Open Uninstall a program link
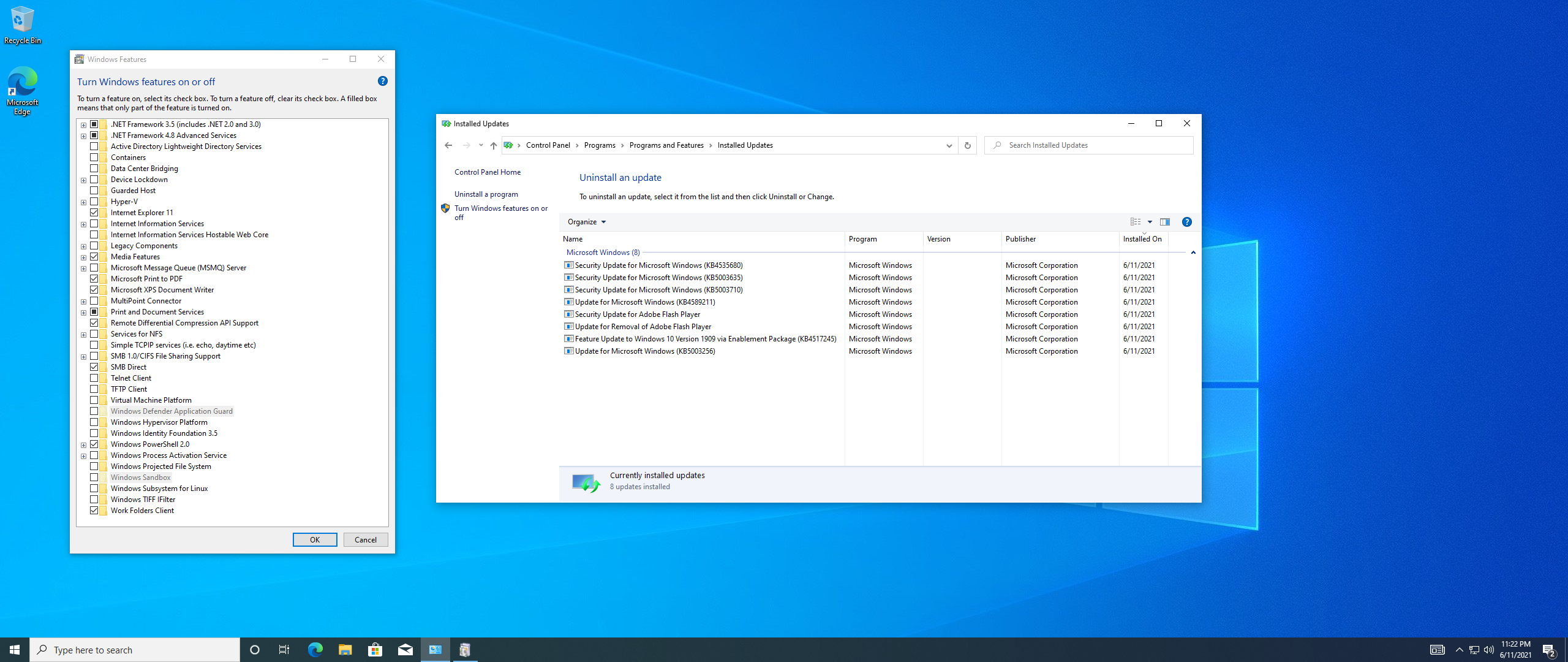This screenshot has height=662, width=1568. point(486,194)
